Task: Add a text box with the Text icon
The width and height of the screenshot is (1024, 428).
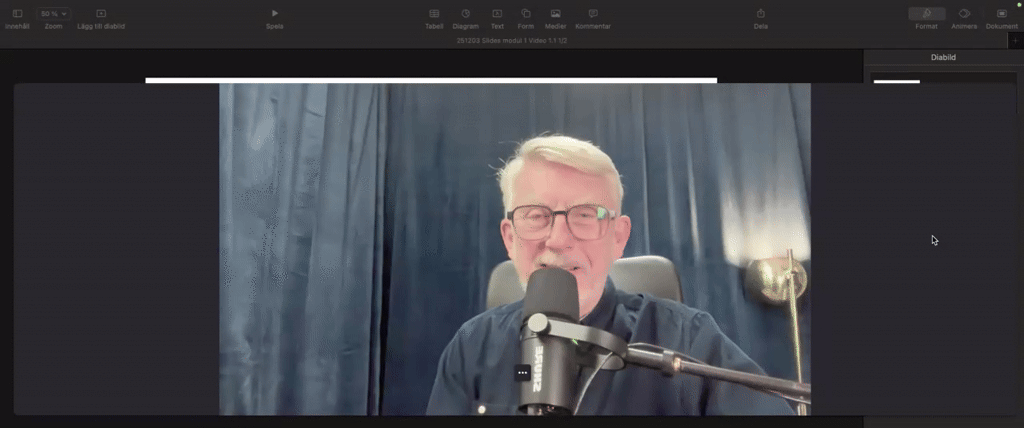Action: pyautogui.click(x=497, y=14)
